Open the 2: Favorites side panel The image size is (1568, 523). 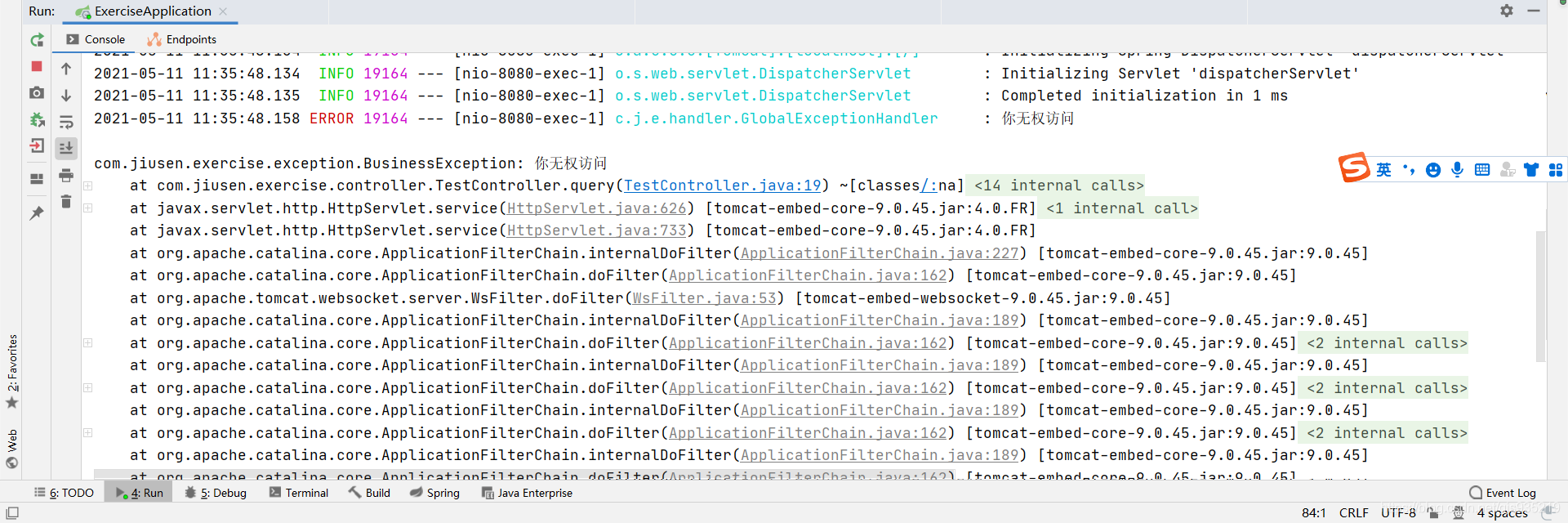pyautogui.click(x=12, y=372)
